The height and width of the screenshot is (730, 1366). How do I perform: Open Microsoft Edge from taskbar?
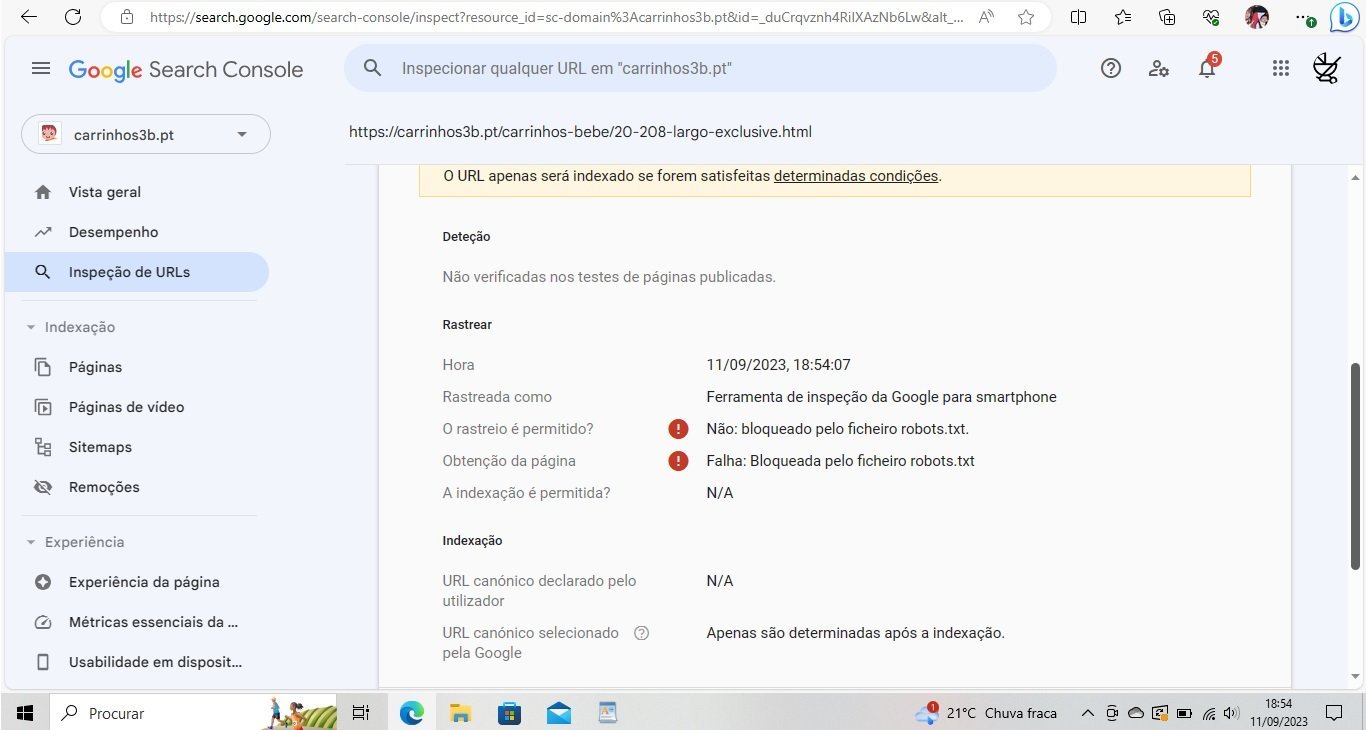click(411, 713)
